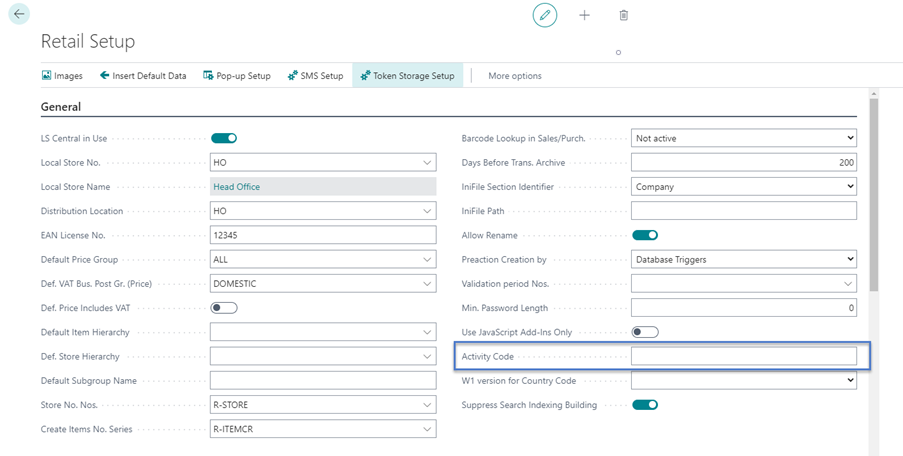Click the Activity Code input field
This screenshot has height=456, width=903.
point(743,356)
